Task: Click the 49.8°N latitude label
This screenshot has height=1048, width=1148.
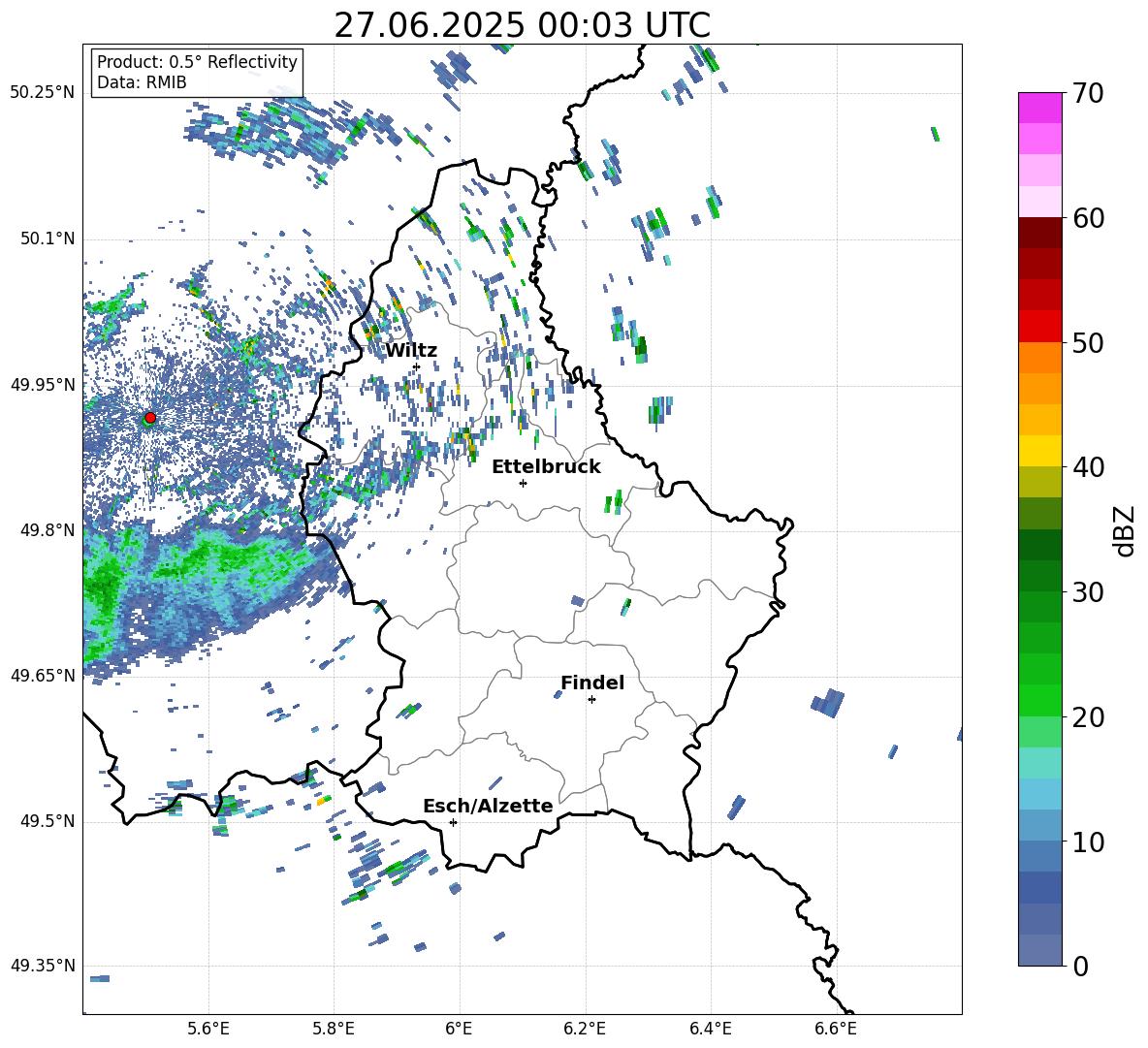Action: [x=47, y=529]
